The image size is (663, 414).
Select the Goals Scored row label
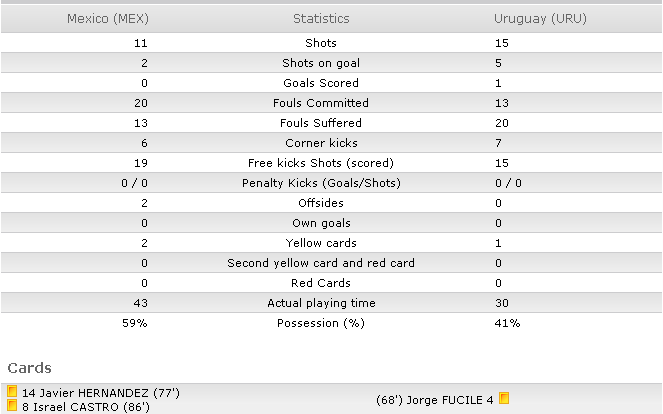pyautogui.click(x=321, y=83)
